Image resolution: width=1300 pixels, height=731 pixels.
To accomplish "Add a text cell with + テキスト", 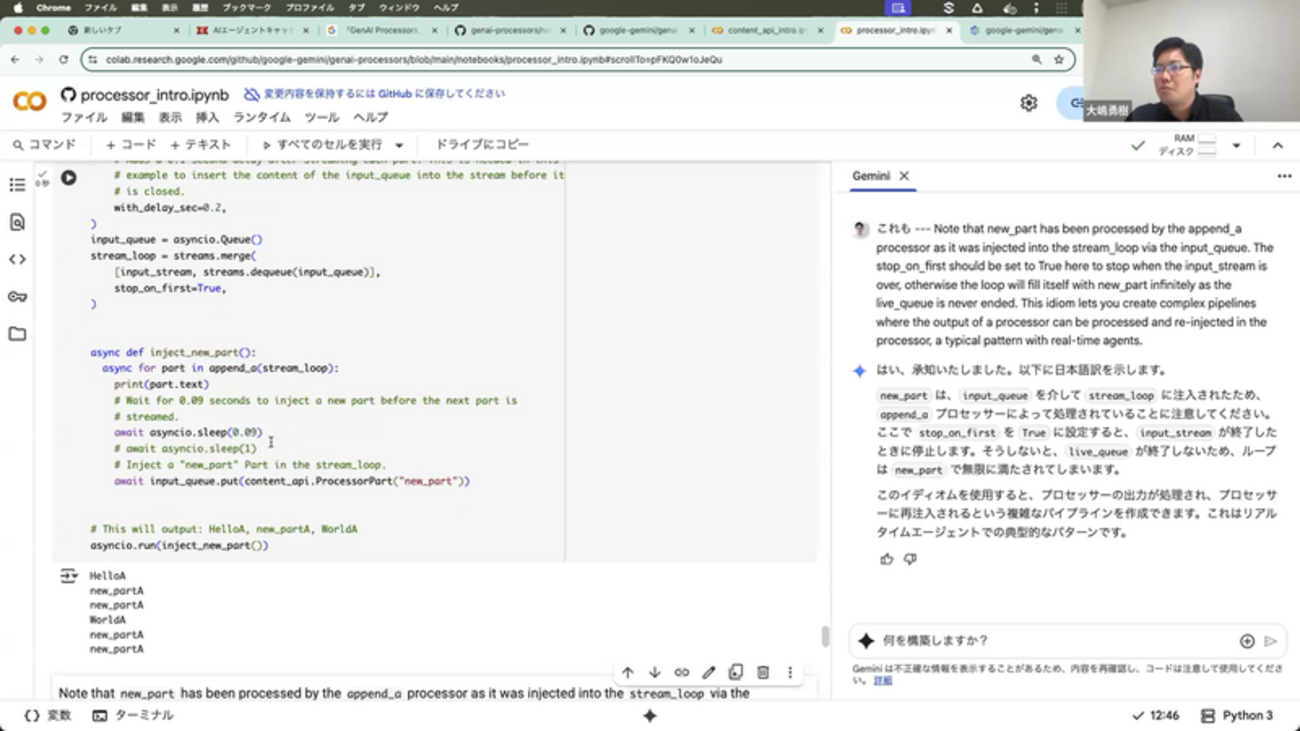I will click(x=201, y=145).
